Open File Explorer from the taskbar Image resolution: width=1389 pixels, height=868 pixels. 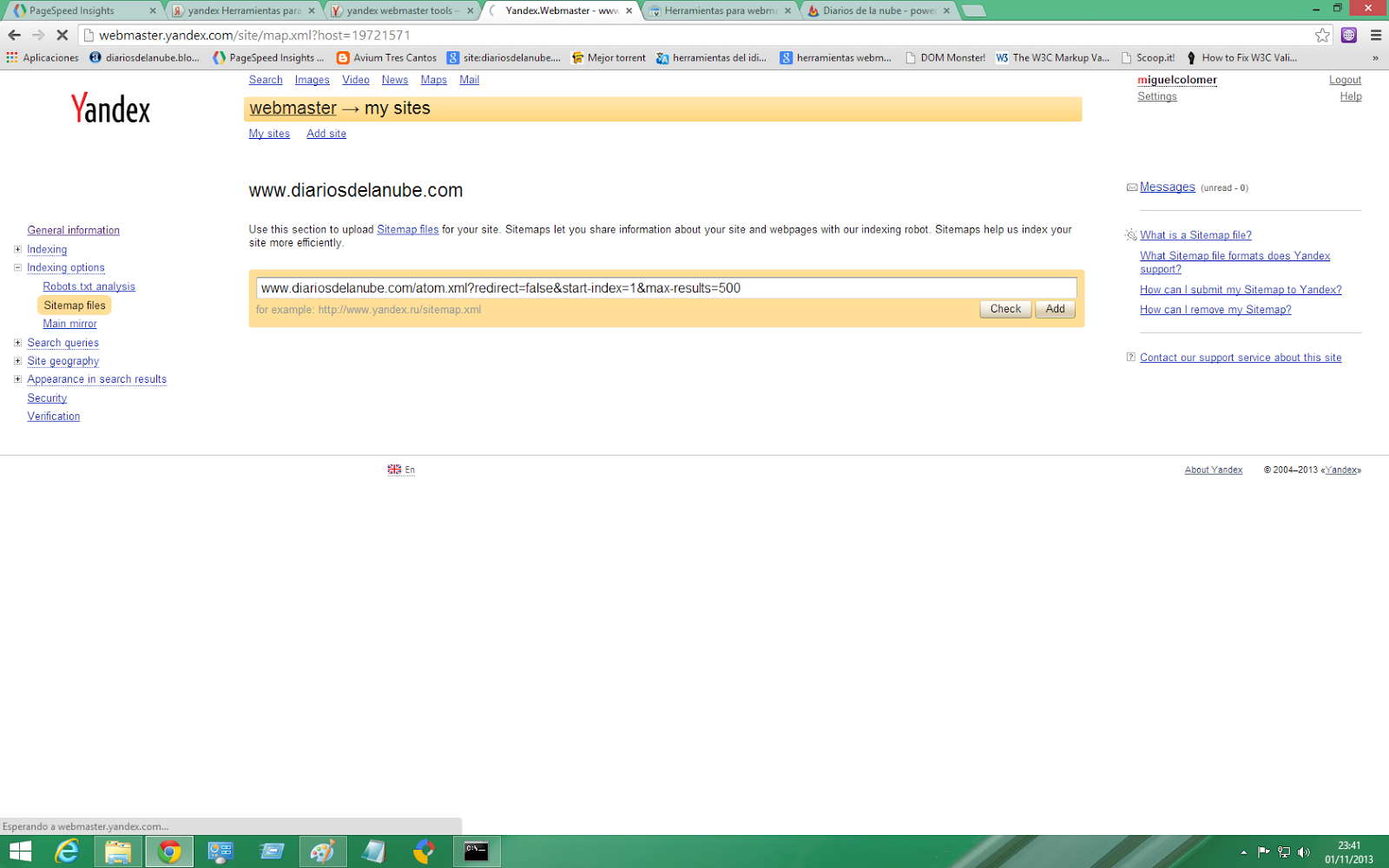point(118,852)
